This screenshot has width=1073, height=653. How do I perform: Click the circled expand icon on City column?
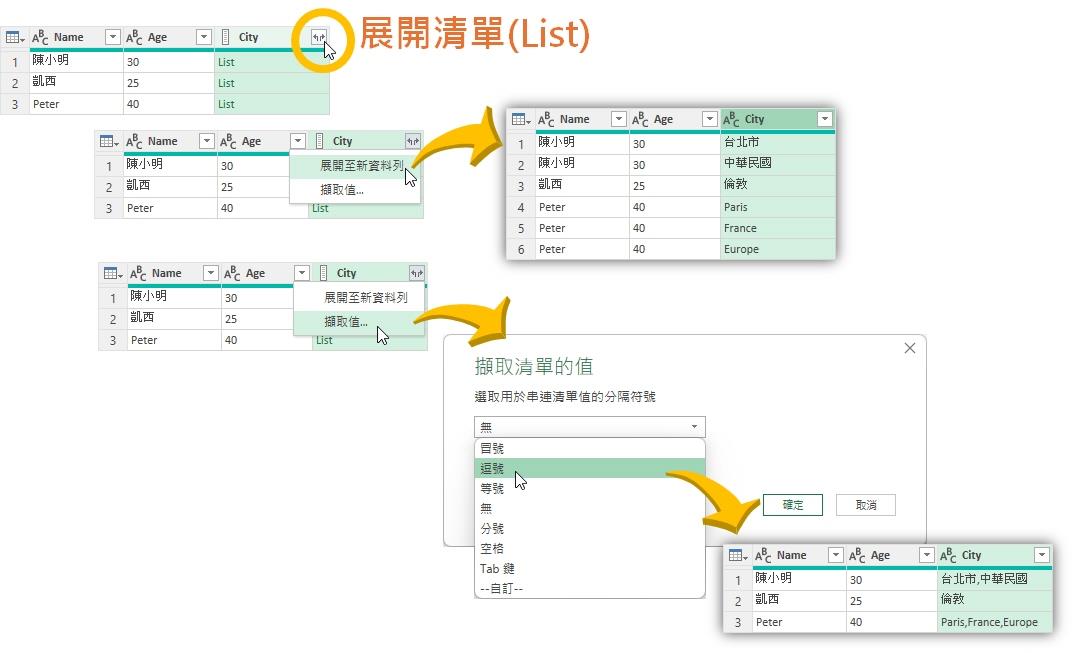coord(319,38)
